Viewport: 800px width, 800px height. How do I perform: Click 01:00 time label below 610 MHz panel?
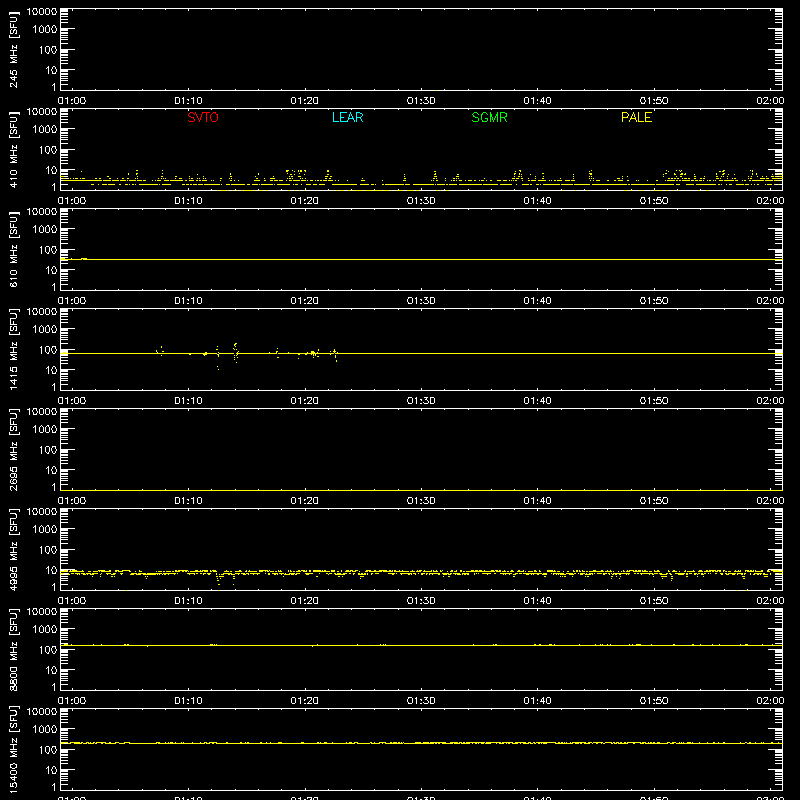(72, 301)
